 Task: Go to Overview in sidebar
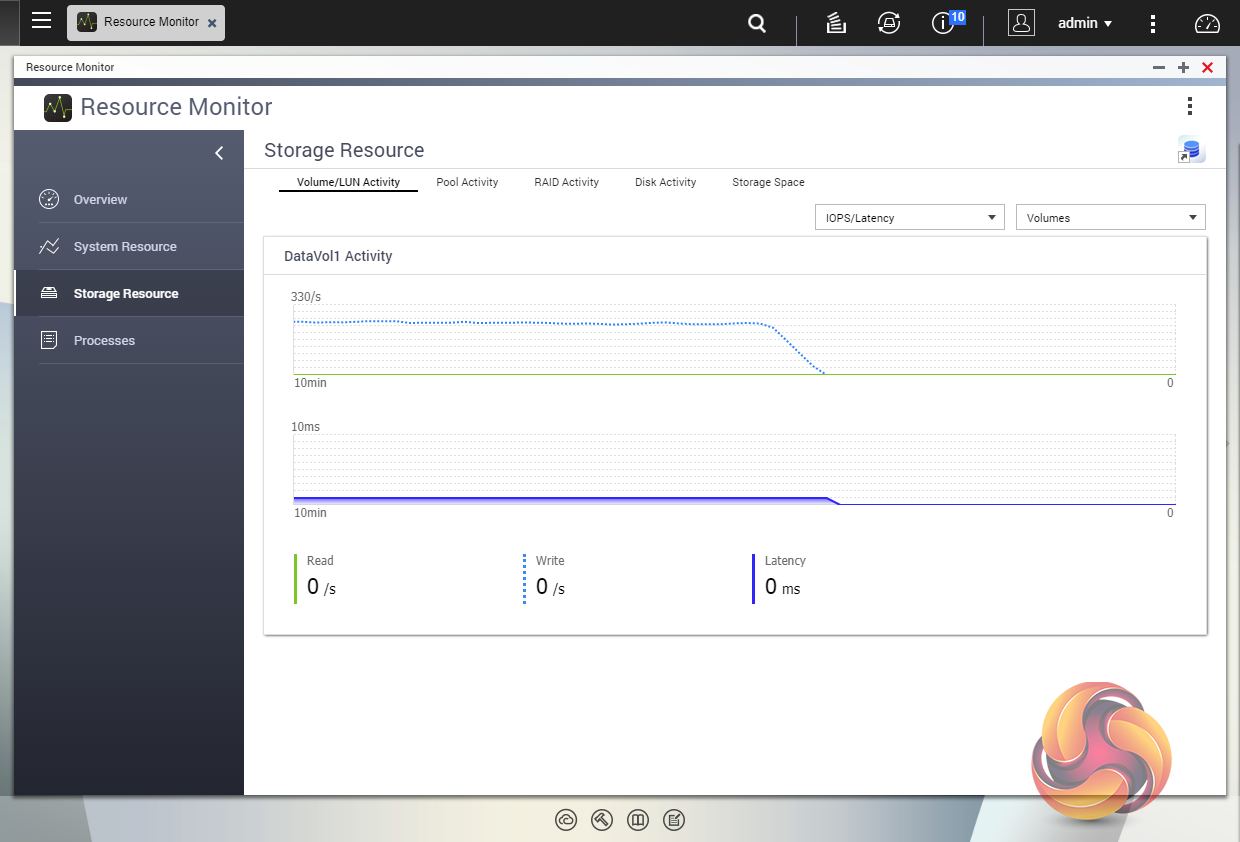click(100, 199)
